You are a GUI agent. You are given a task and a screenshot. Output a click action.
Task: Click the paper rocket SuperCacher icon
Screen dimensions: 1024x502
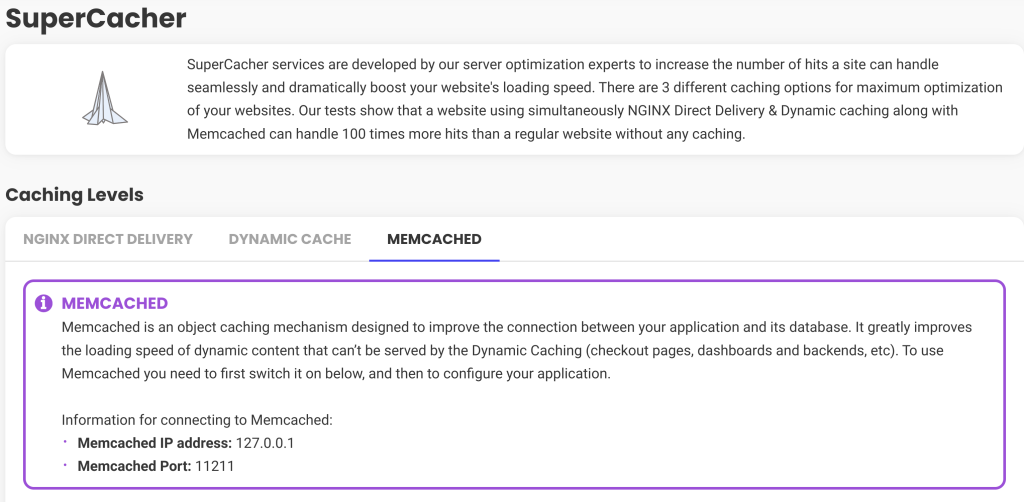[x=104, y=99]
